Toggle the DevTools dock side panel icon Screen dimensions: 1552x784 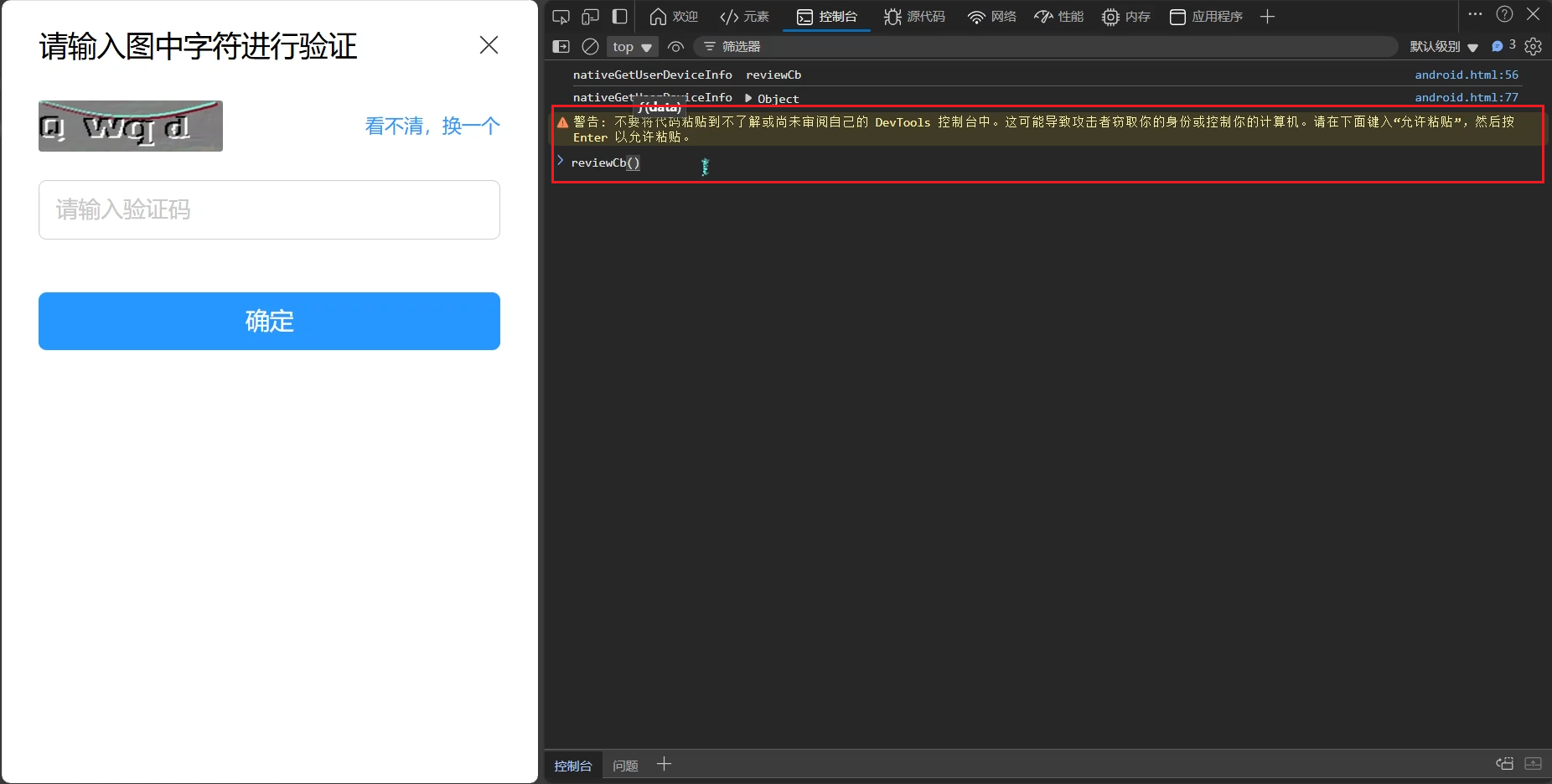click(620, 17)
